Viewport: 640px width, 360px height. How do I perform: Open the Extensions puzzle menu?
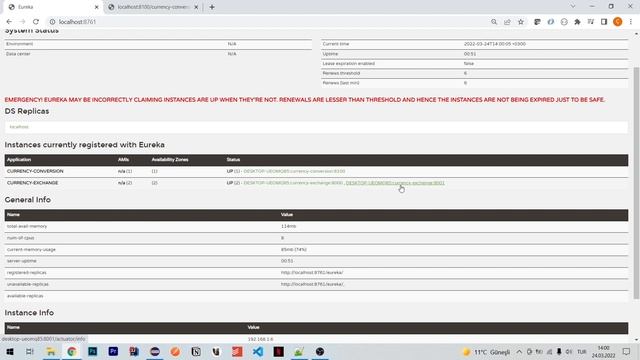pyautogui.click(x=577, y=22)
